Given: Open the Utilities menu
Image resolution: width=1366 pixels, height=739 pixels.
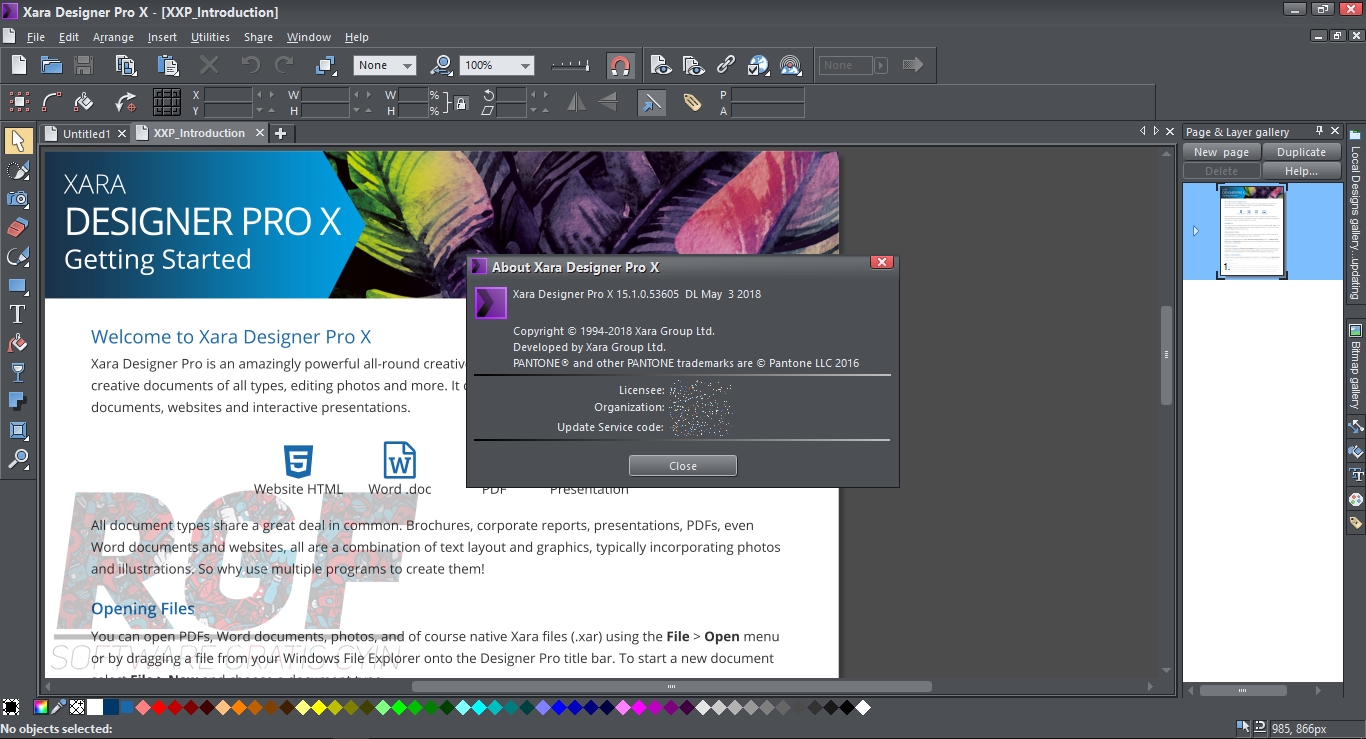Looking at the screenshot, I should [x=210, y=37].
